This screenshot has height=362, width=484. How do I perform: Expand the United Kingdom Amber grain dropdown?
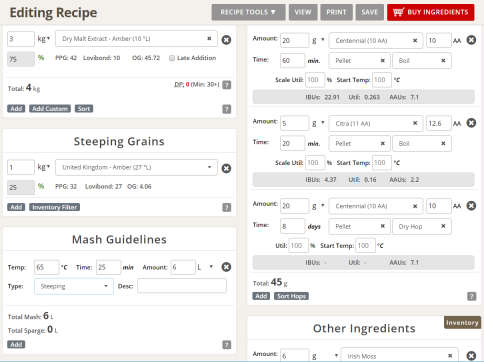[x=136, y=167]
